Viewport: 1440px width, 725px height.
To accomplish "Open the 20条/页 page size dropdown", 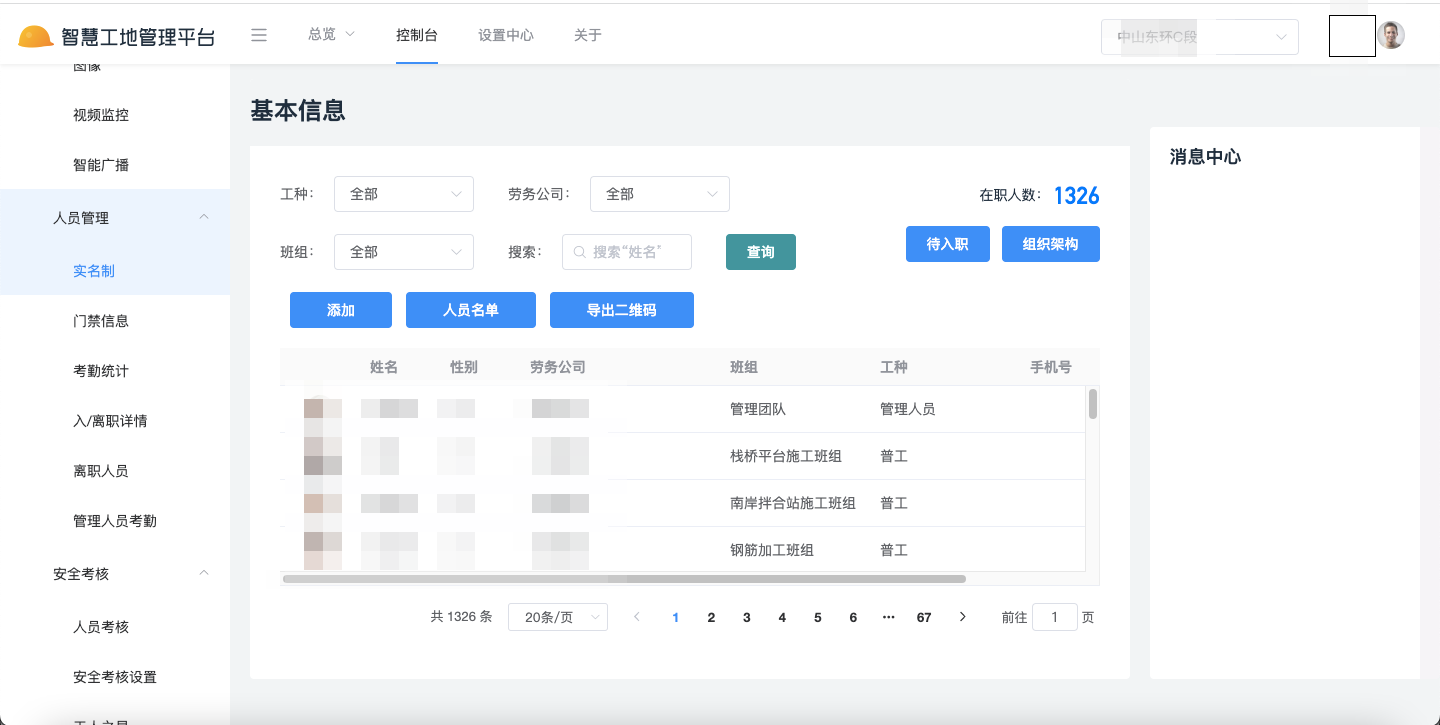I will [x=558, y=617].
